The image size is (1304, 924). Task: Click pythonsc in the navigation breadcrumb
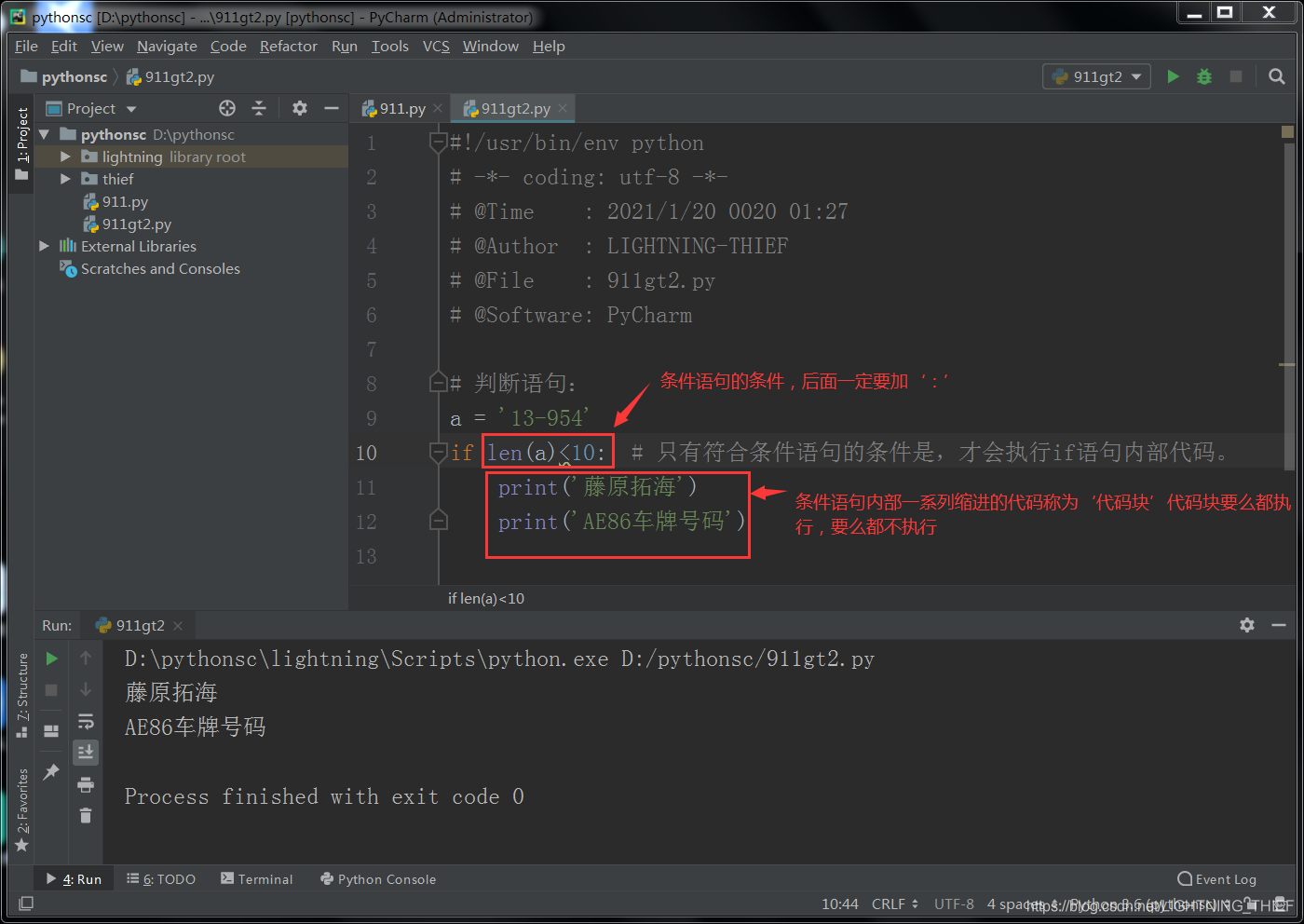[65, 76]
